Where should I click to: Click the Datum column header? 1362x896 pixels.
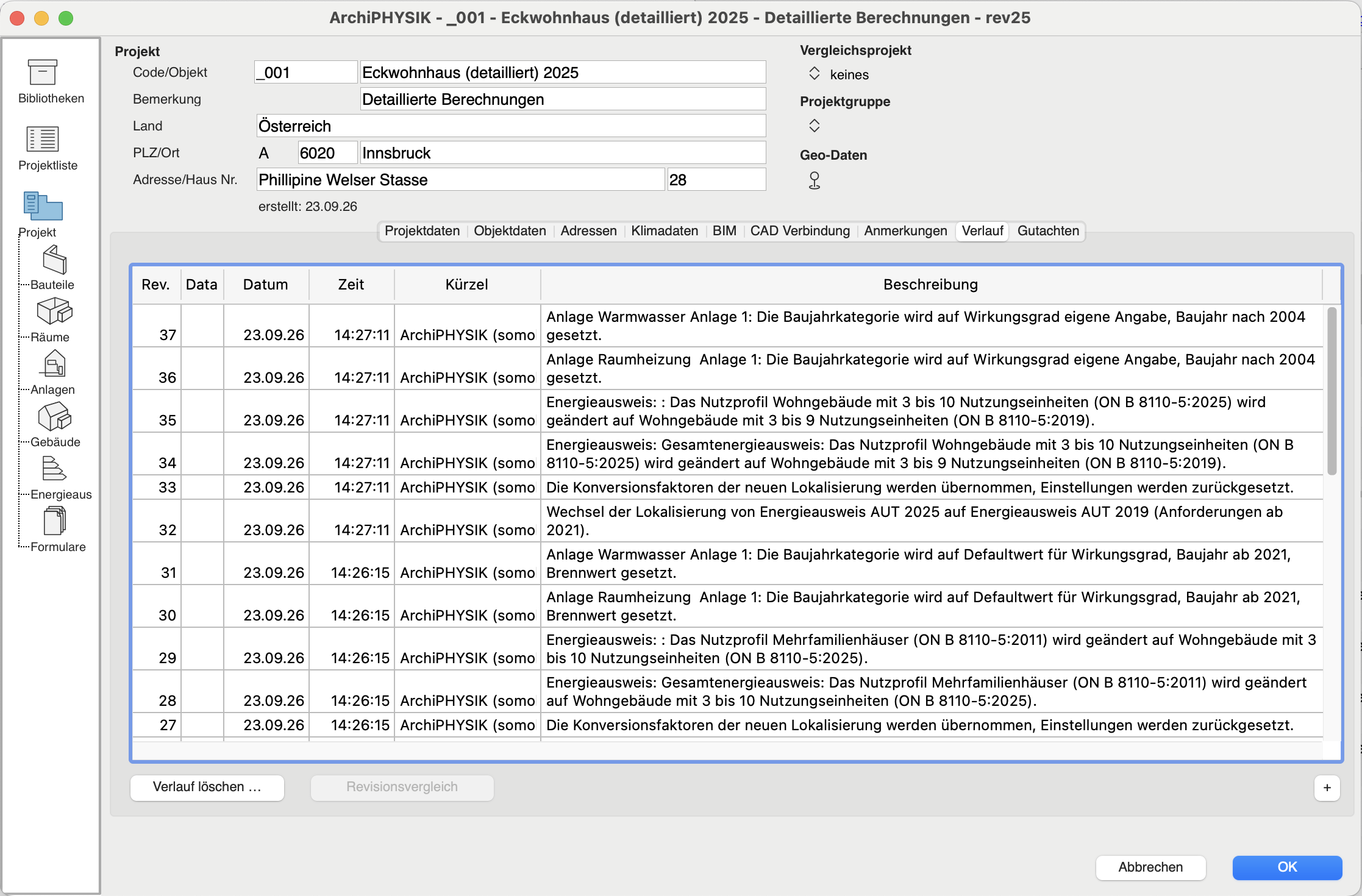point(266,285)
